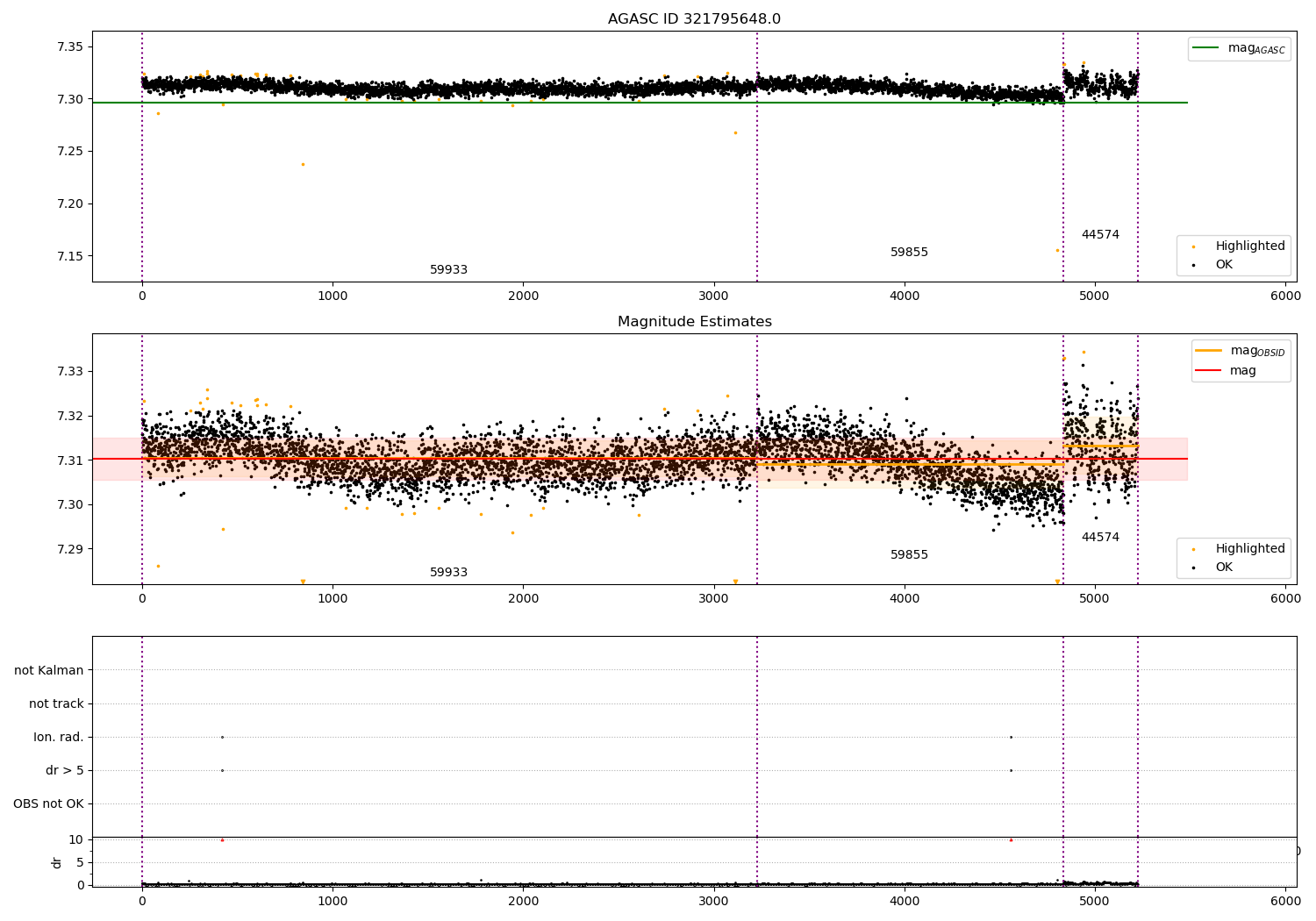
Task: Click the 'not Kalman' axis label
Action: tap(49, 670)
